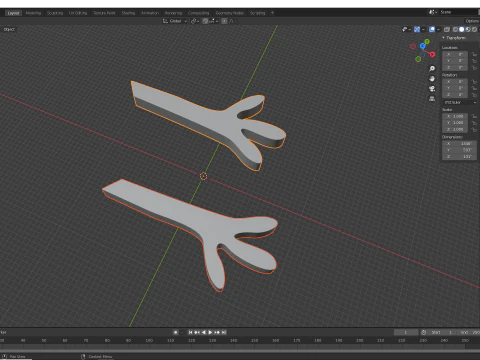Jump to the timeline start frame
The width and height of the screenshot is (480, 360).
(190, 332)
